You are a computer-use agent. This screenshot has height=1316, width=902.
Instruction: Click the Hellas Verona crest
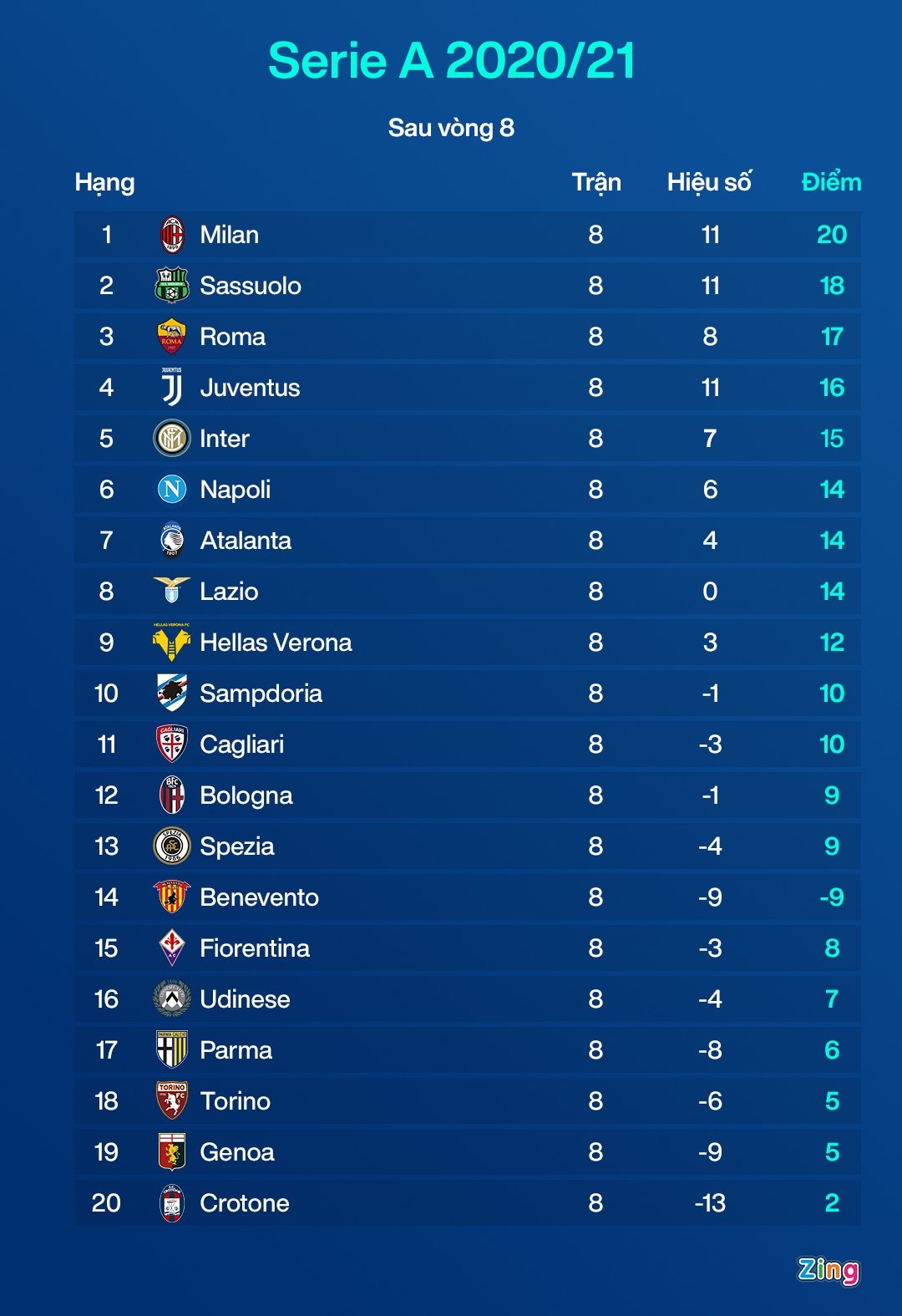[x=172, y=643]
